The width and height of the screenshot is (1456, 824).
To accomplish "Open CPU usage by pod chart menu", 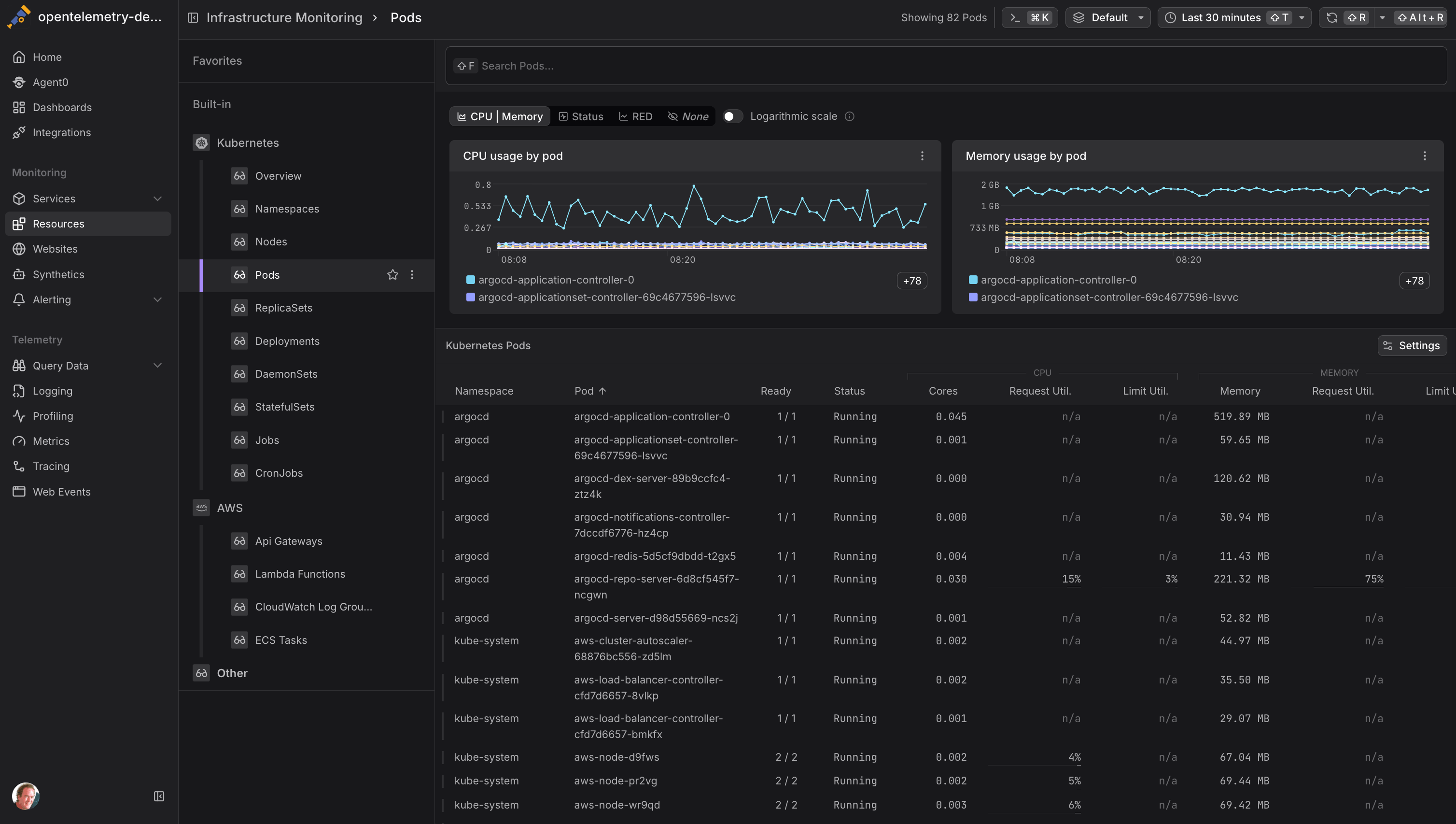I will (922, 156).
